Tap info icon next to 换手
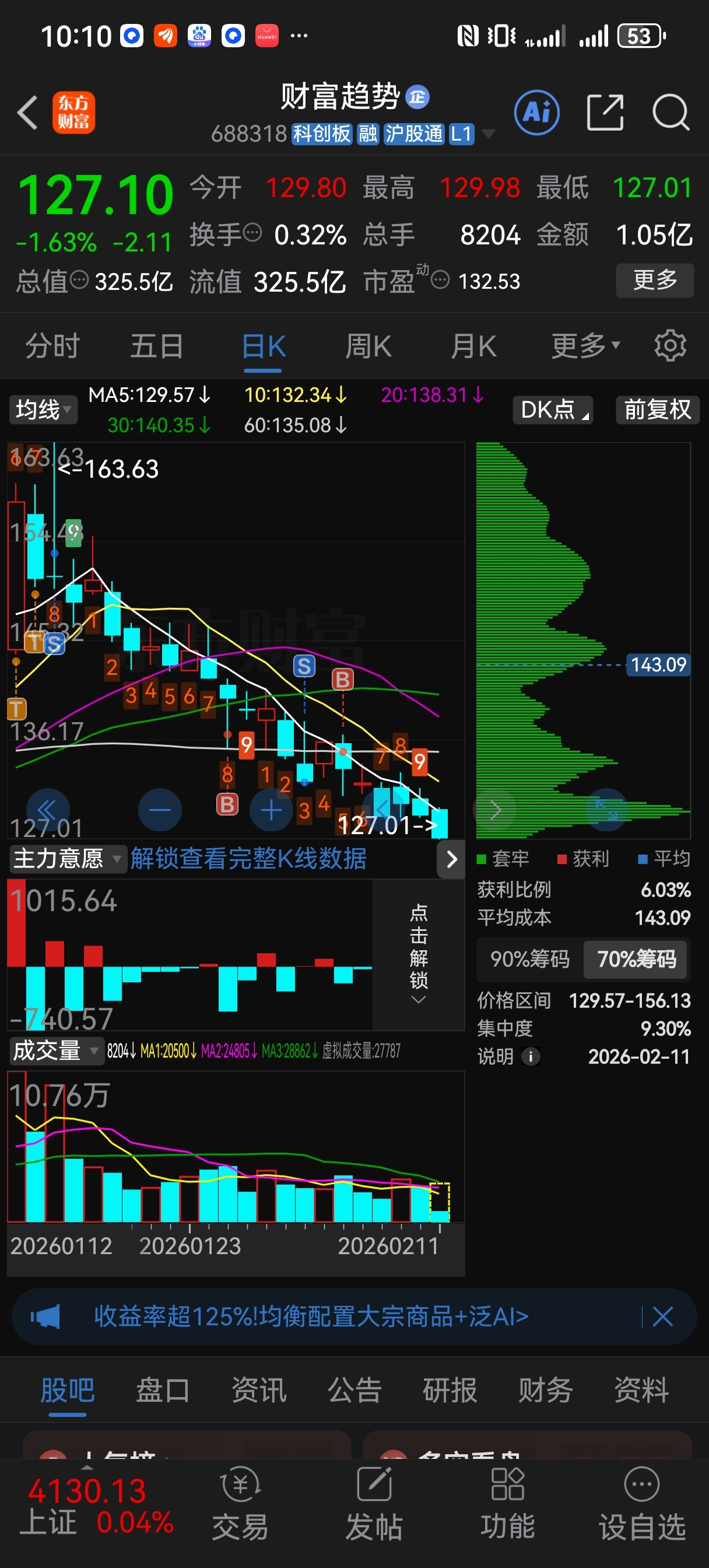 pos(252,233)
